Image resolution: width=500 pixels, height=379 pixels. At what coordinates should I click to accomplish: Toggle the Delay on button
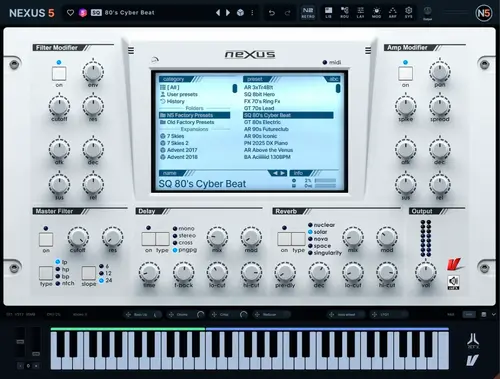coord(148,239)
